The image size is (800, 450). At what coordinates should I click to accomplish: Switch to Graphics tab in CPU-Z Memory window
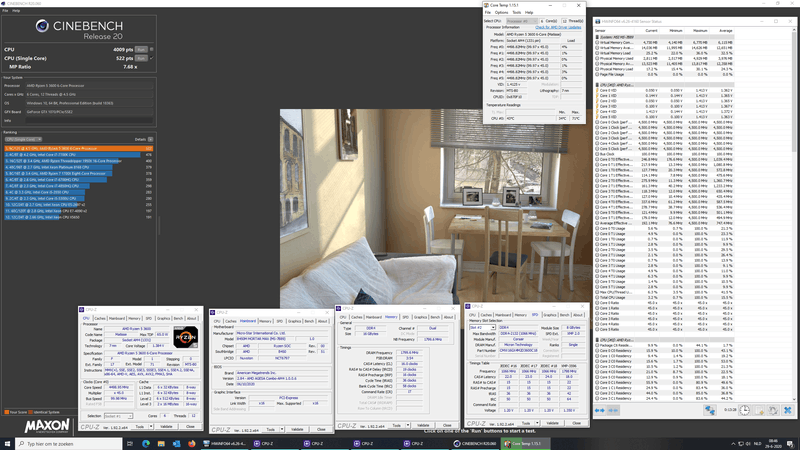420,317
